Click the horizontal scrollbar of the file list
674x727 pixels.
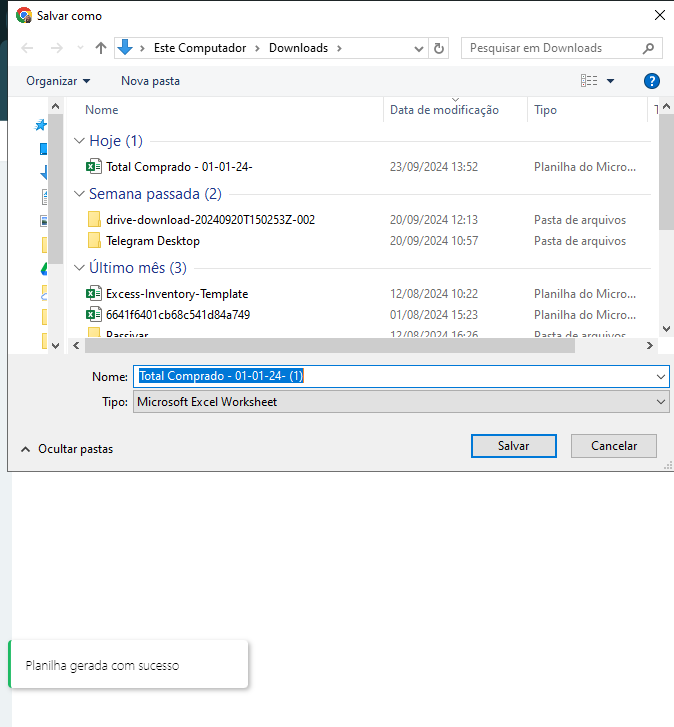tap(330, 345)
